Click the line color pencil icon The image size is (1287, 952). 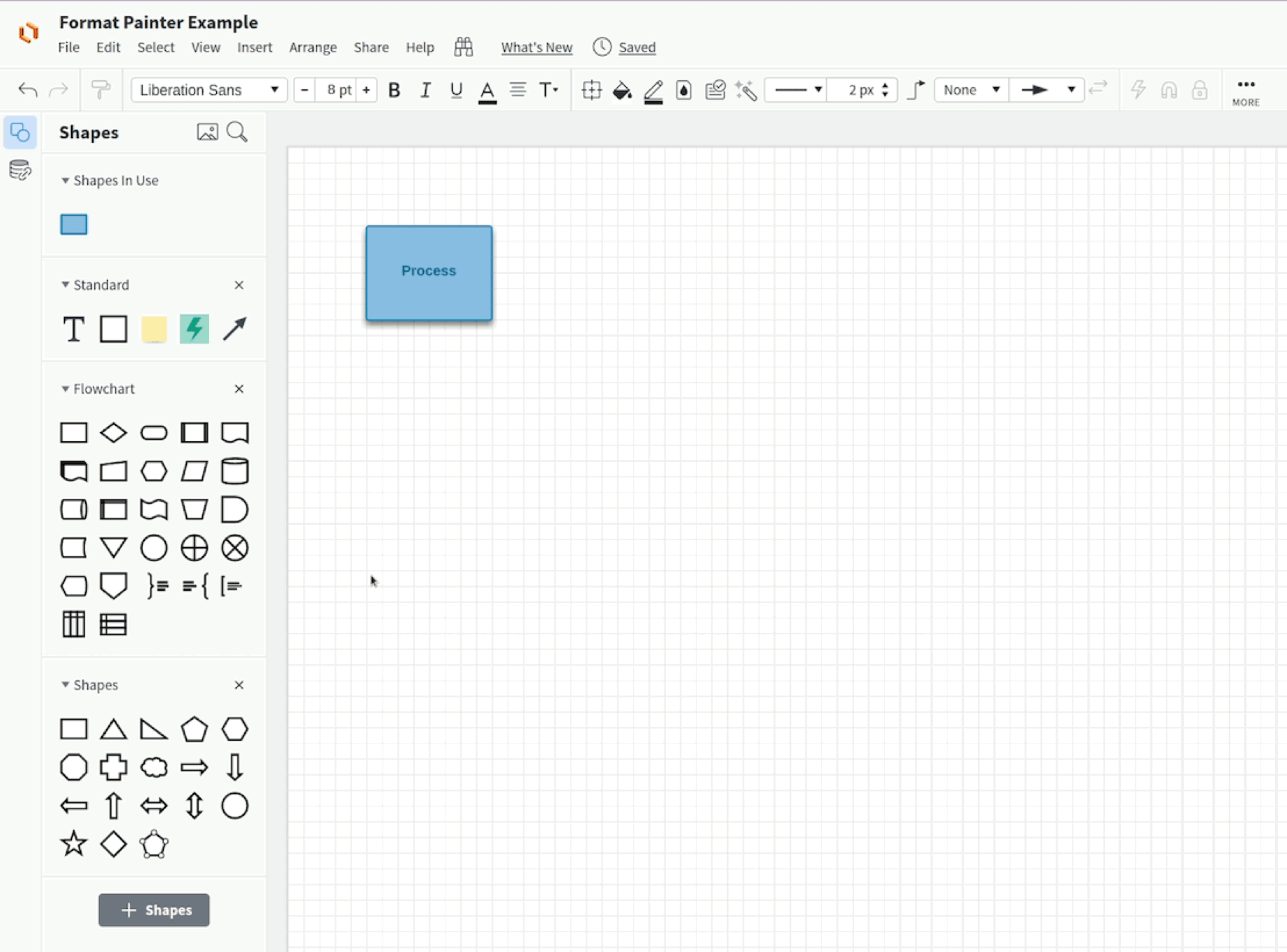click(x=653, y=90)
